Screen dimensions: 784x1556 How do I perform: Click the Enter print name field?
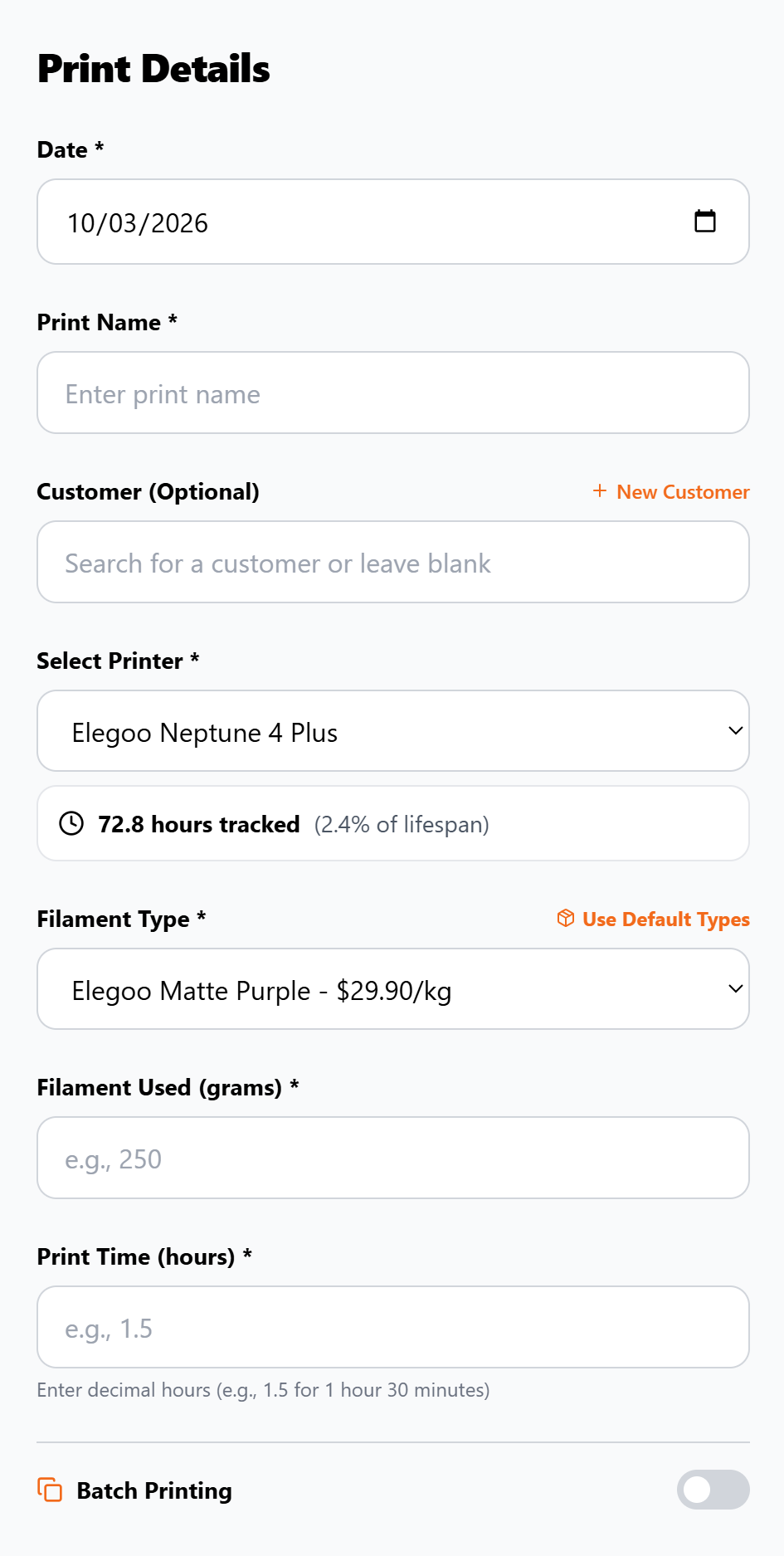[x=392, y=393]
